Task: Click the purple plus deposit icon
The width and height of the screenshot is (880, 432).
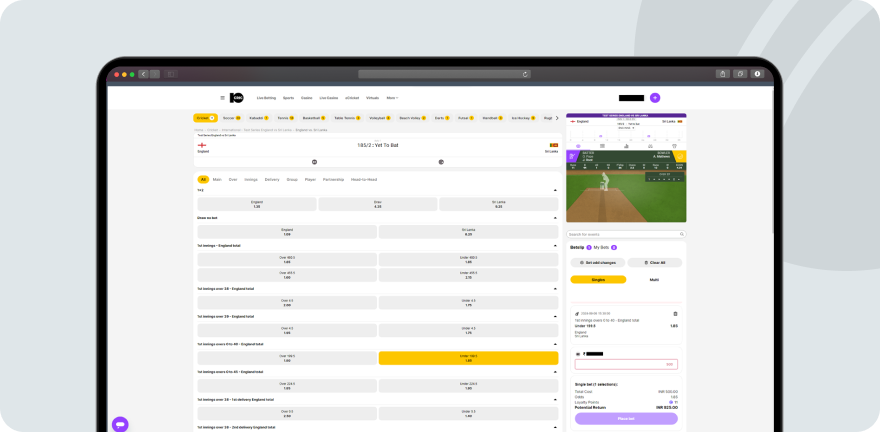Action: click(x=655, y=98)
